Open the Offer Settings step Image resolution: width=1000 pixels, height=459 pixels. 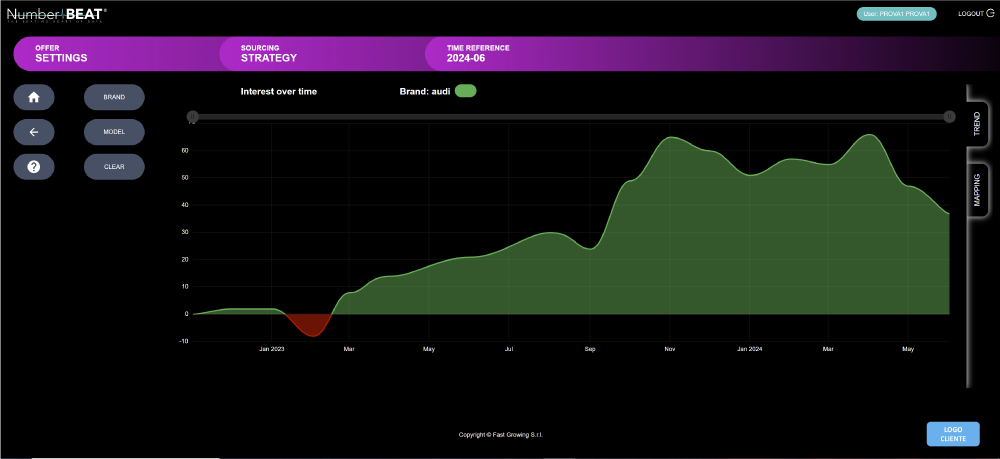point(115,54)
